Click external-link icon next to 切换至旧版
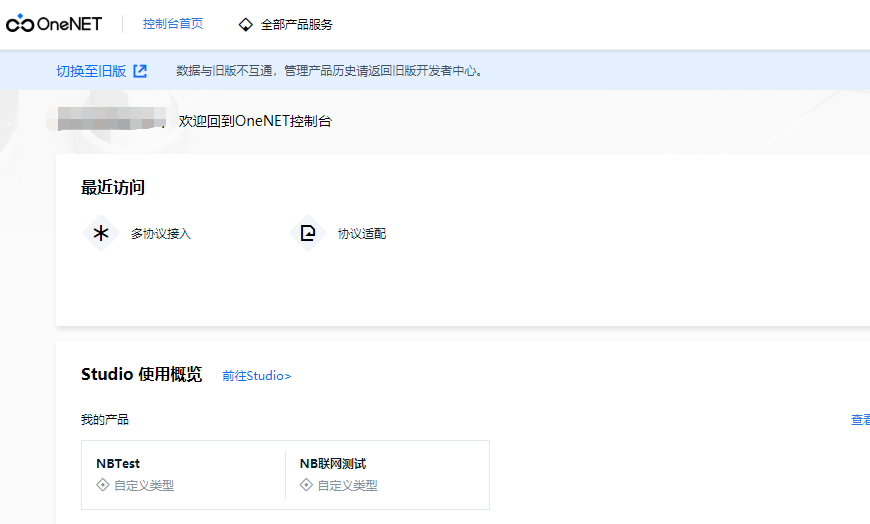The image size is (870, 524). pos(140,71)
